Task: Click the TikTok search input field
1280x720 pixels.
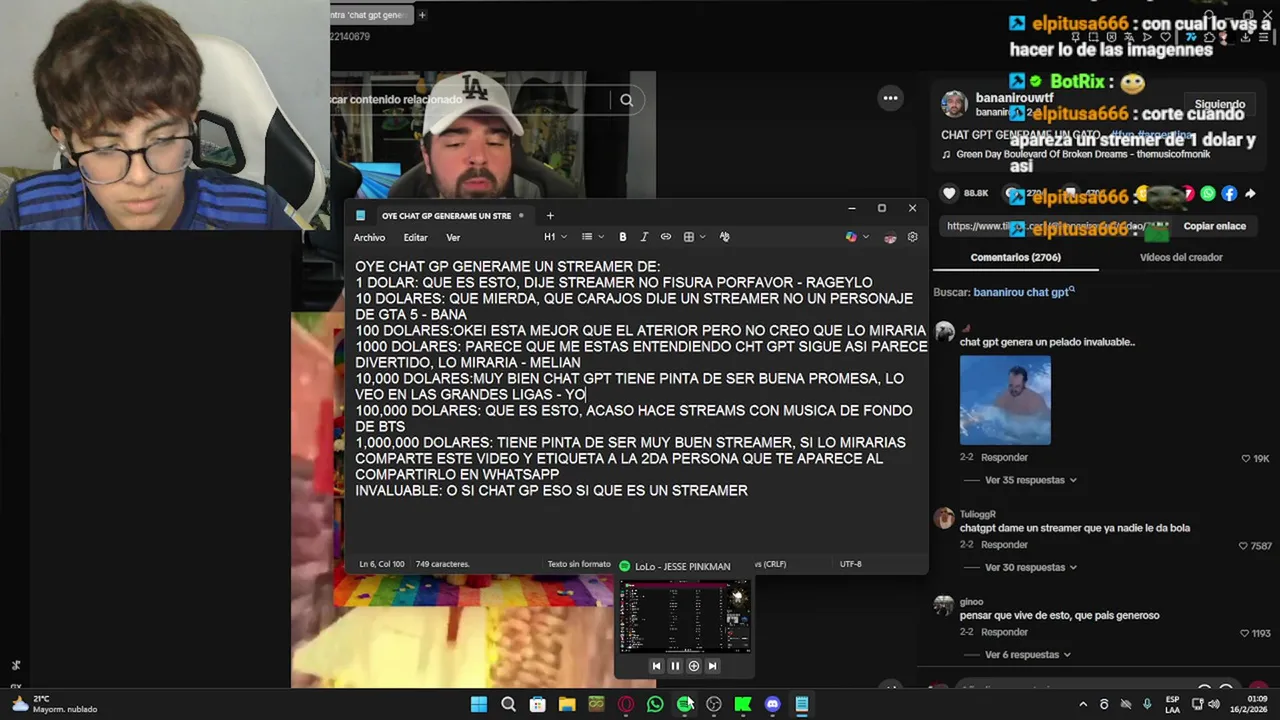Action: [470, 100]
